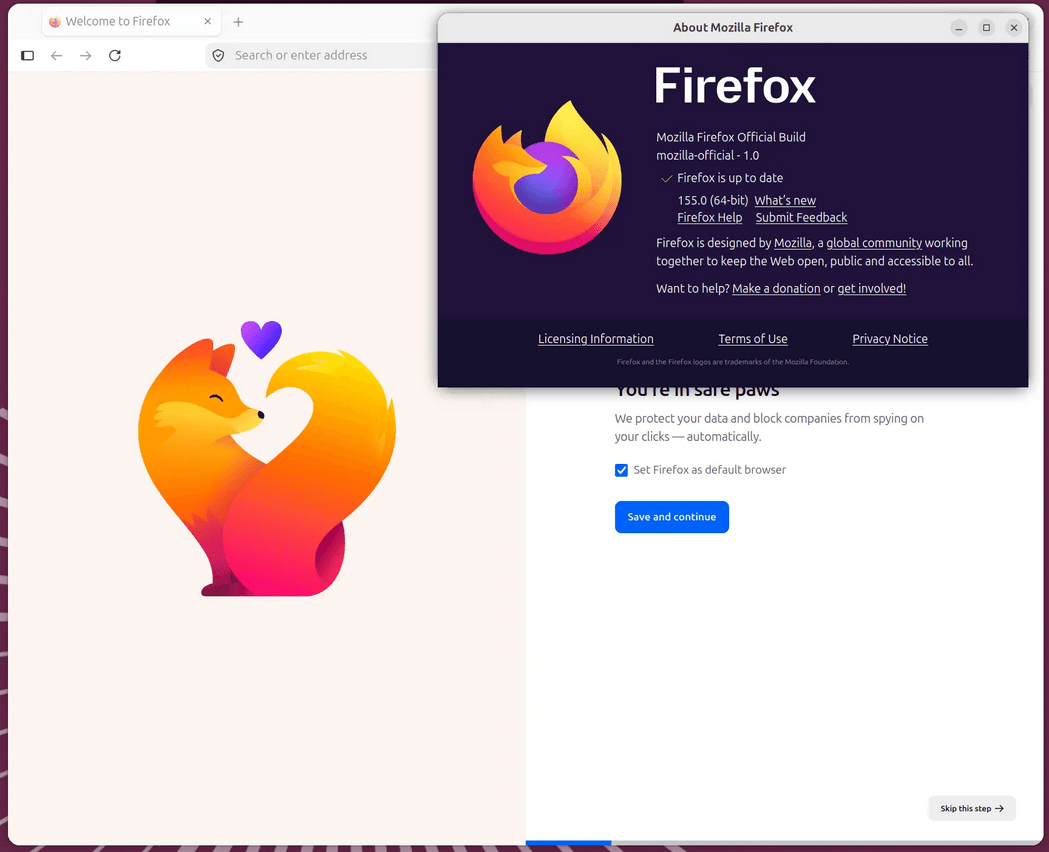1049x852 pixels.
Task: Click 'Firefox is up to date' status text
Action: click(730, 178)
